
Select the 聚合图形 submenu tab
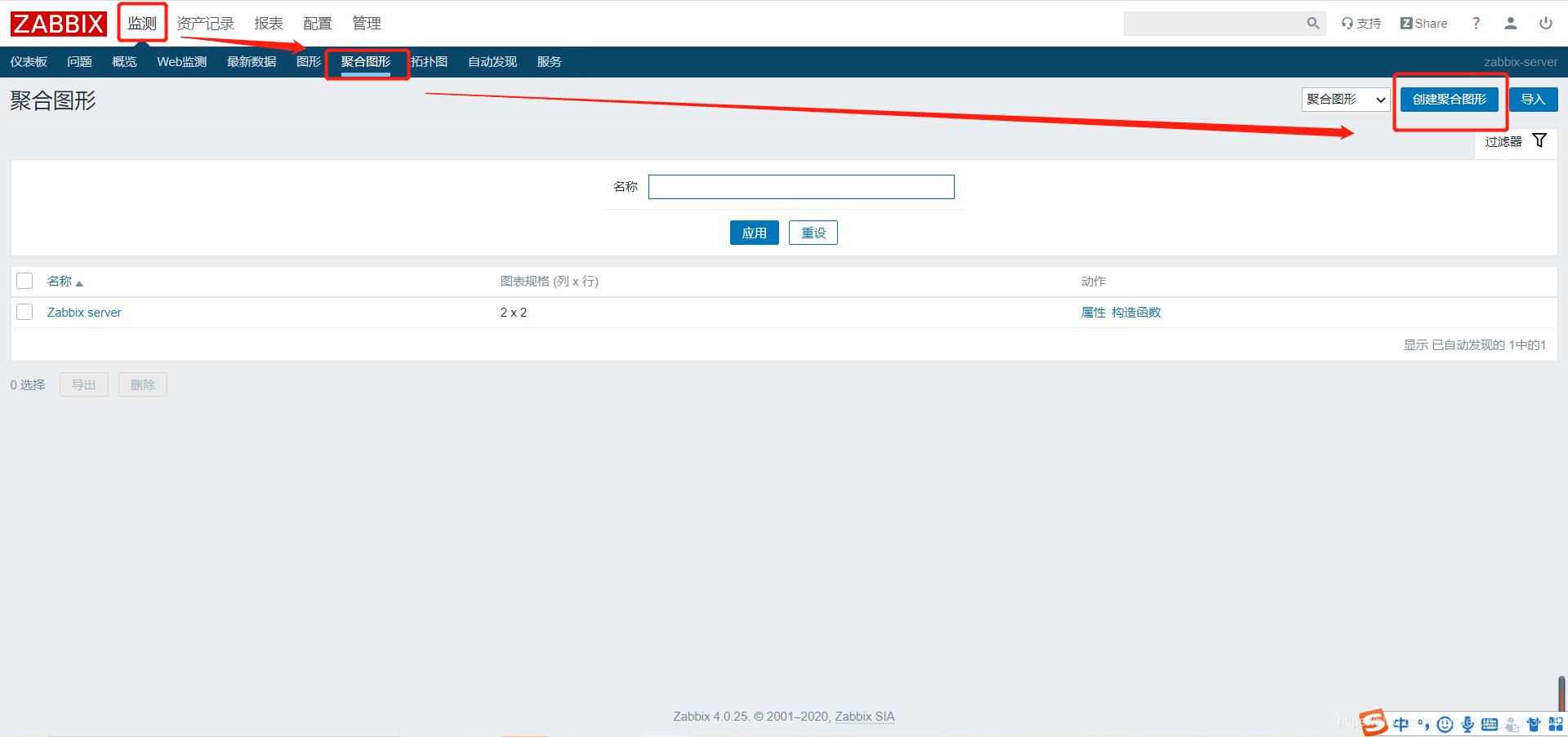(366, 62)
